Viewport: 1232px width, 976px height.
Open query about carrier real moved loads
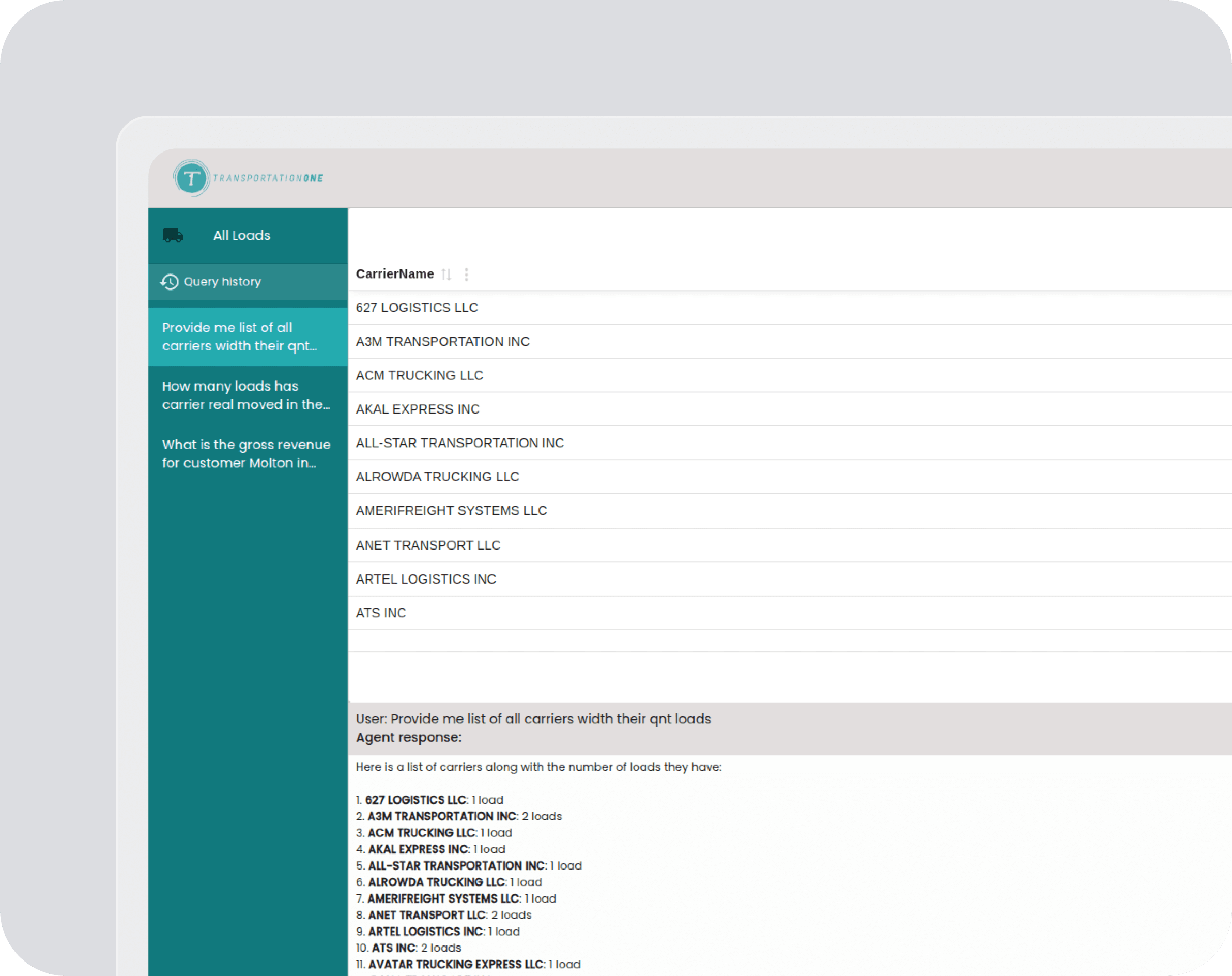[245, 395]
